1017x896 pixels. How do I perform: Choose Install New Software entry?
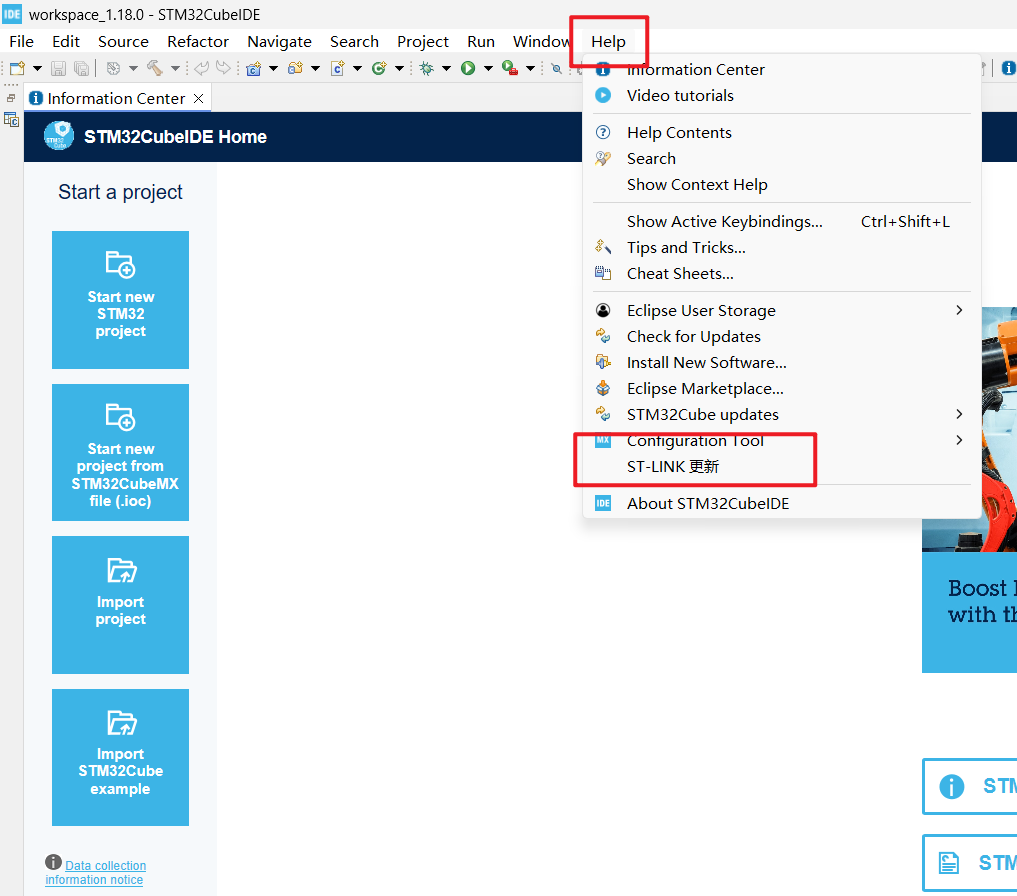[782, 362]
